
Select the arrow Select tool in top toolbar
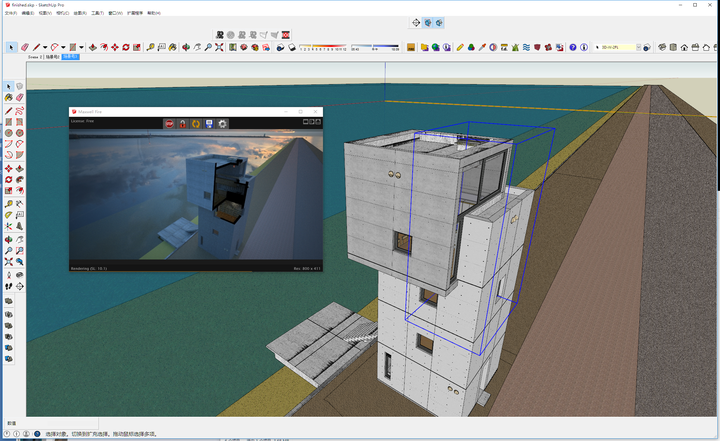12,47
